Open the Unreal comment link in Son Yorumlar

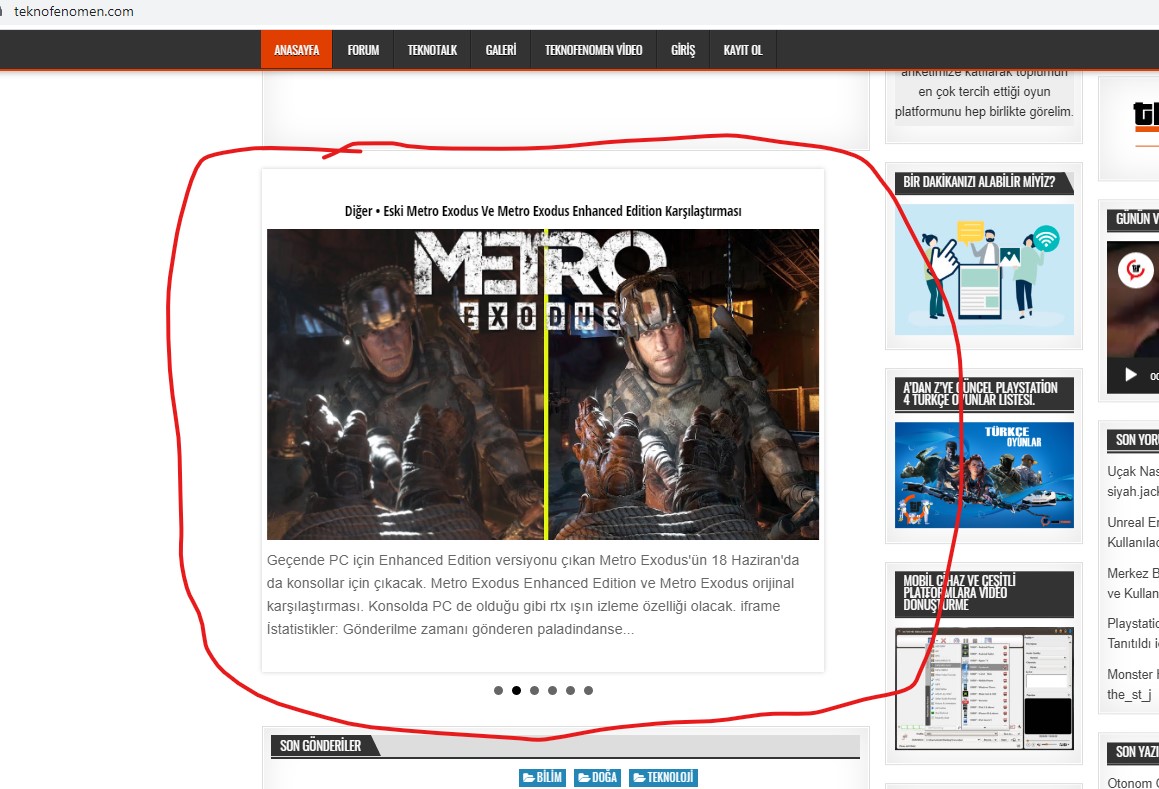[1132, 532]
